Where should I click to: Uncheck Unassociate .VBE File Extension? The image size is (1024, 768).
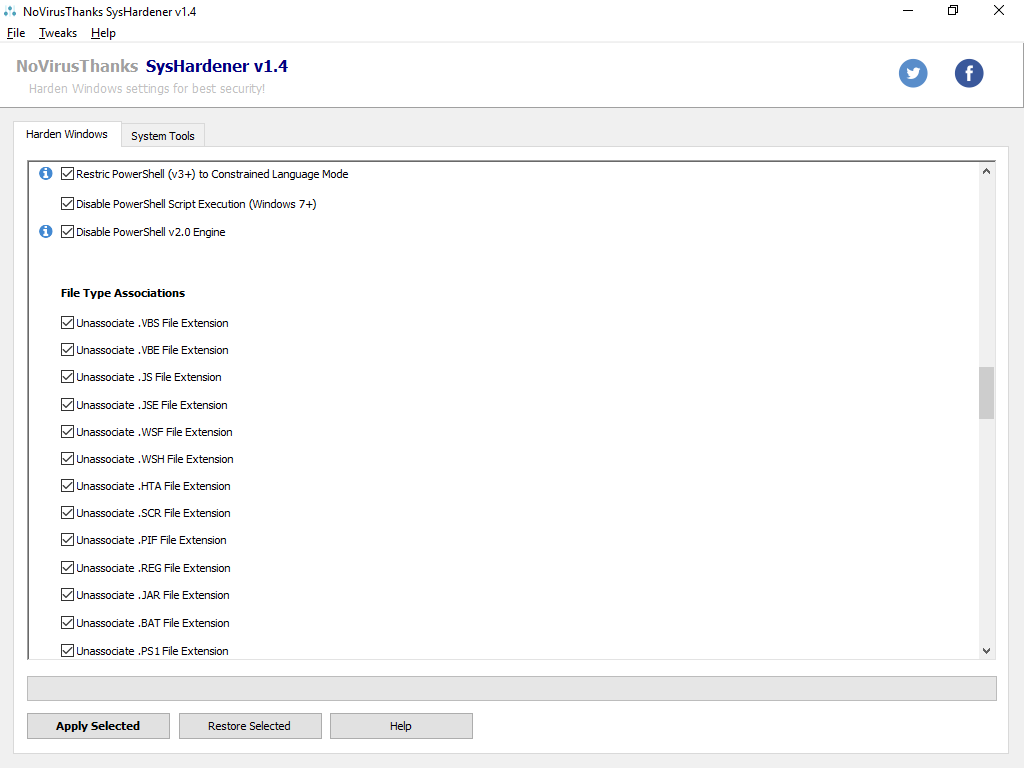coord(67,350)
